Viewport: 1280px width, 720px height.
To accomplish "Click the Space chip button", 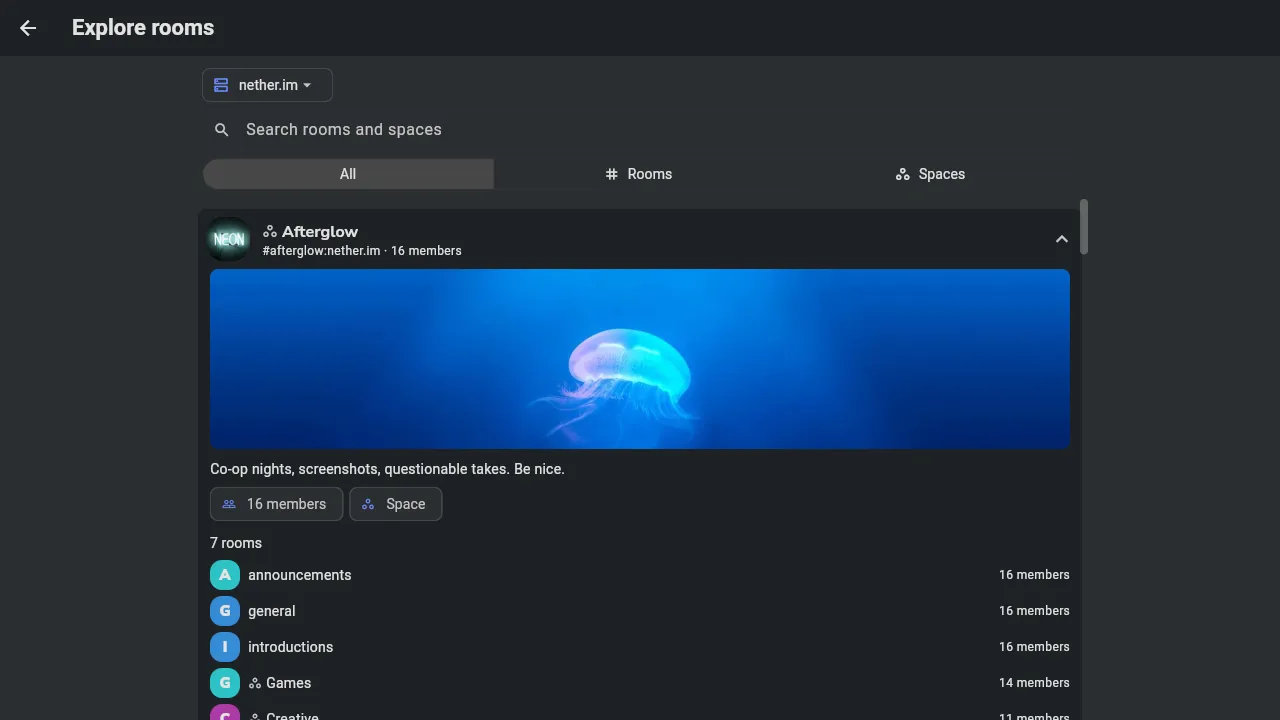I will (396, 504).
